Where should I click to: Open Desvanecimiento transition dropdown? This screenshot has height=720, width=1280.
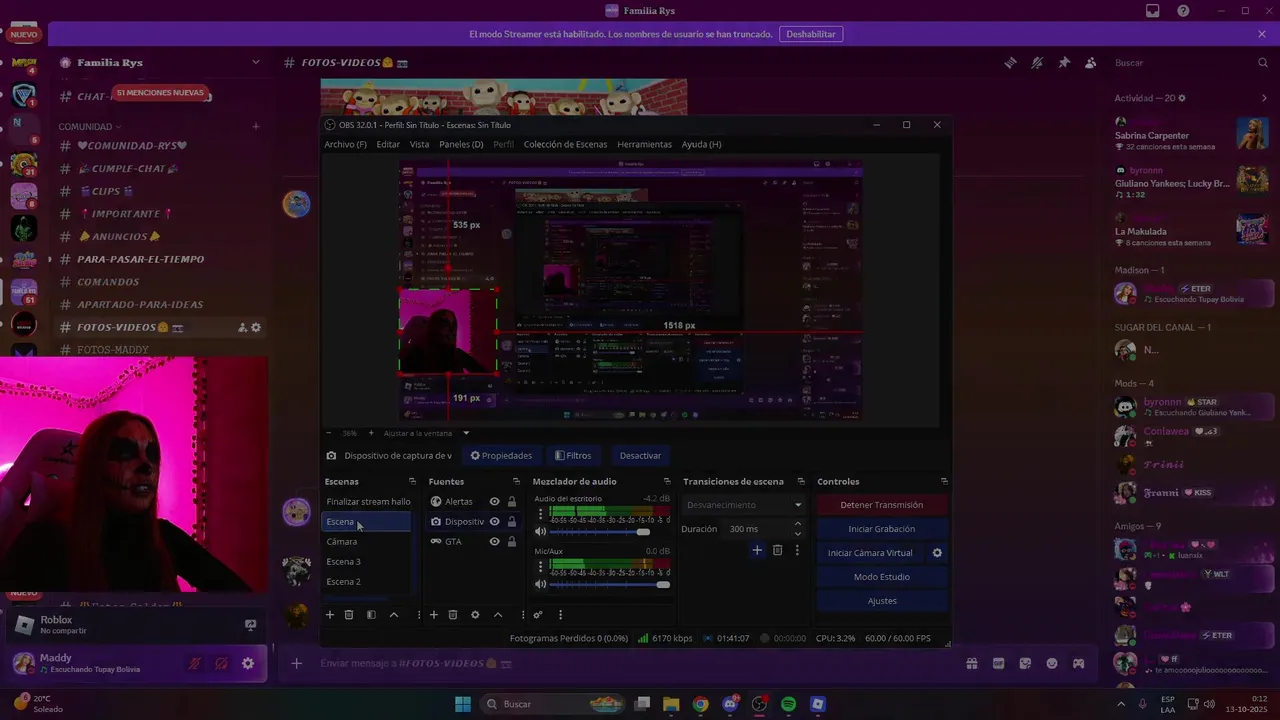[744, 505]
